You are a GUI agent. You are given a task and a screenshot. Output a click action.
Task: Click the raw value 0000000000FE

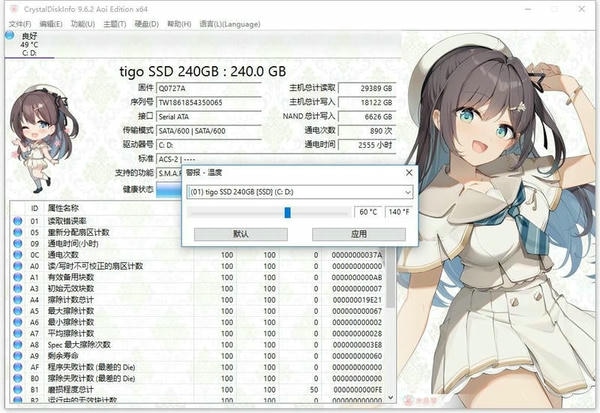357,390
